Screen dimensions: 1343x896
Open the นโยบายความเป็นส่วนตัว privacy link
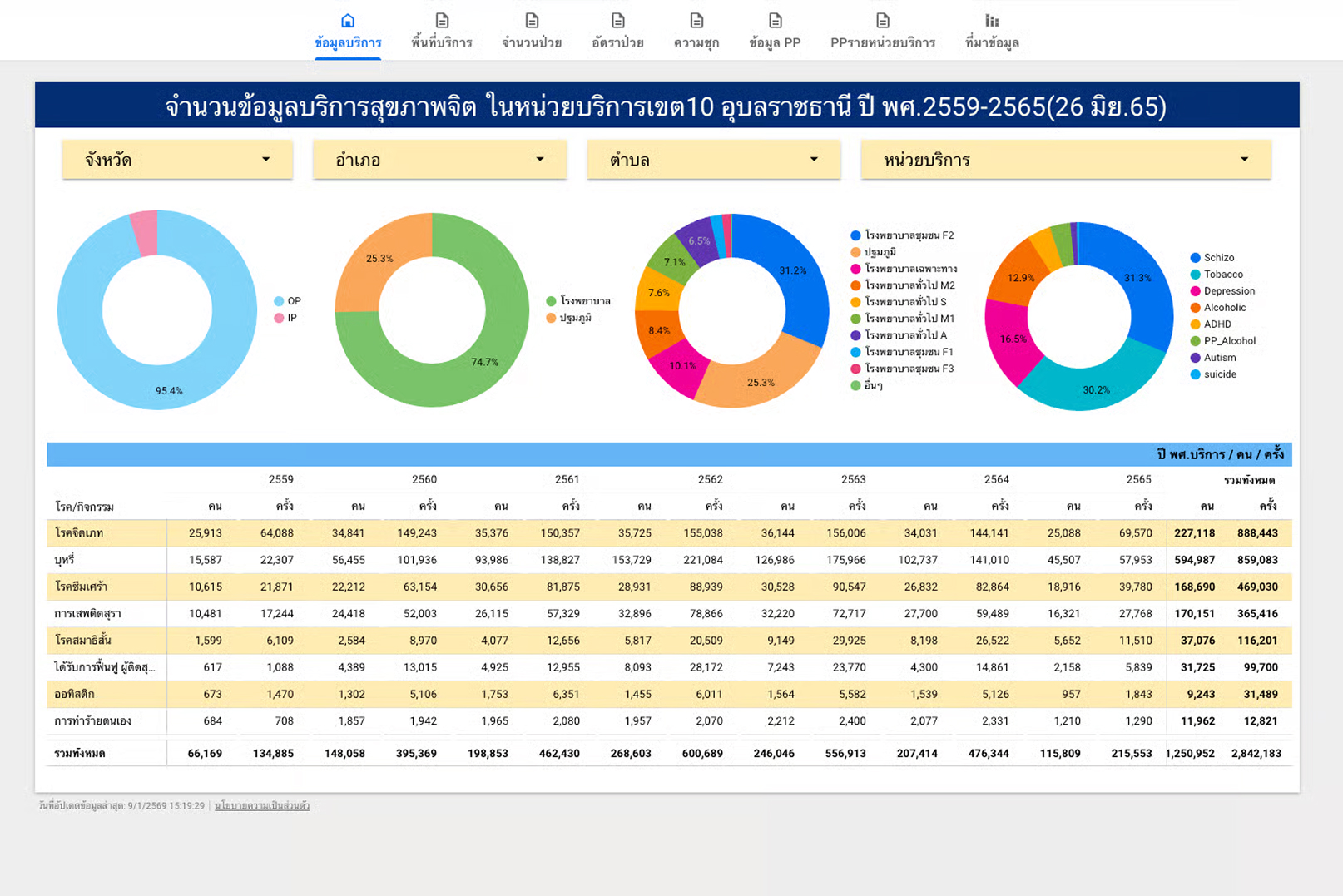(x=262, y=806)
